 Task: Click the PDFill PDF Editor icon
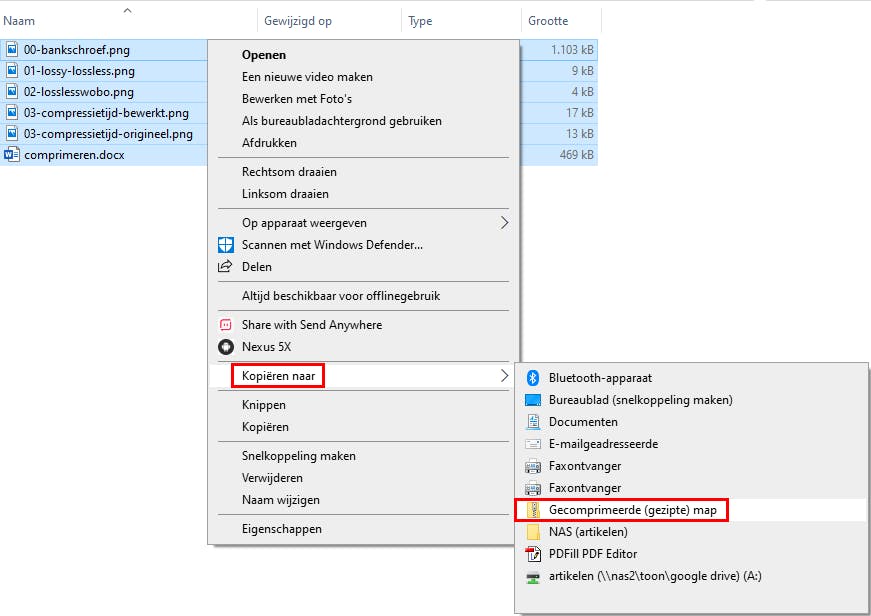click(533, 554)
